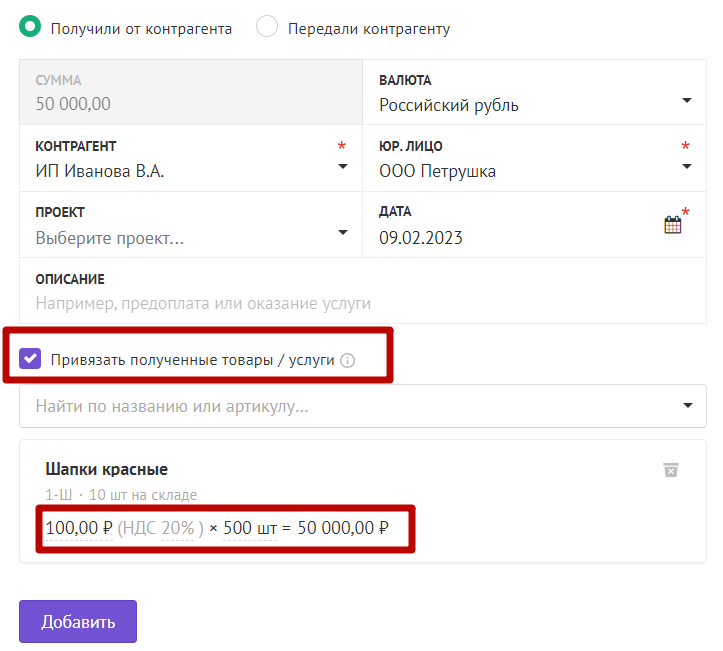Edit the НДС 20% value
The width and height of the screenshot is (723, 651).
point(178,528)
